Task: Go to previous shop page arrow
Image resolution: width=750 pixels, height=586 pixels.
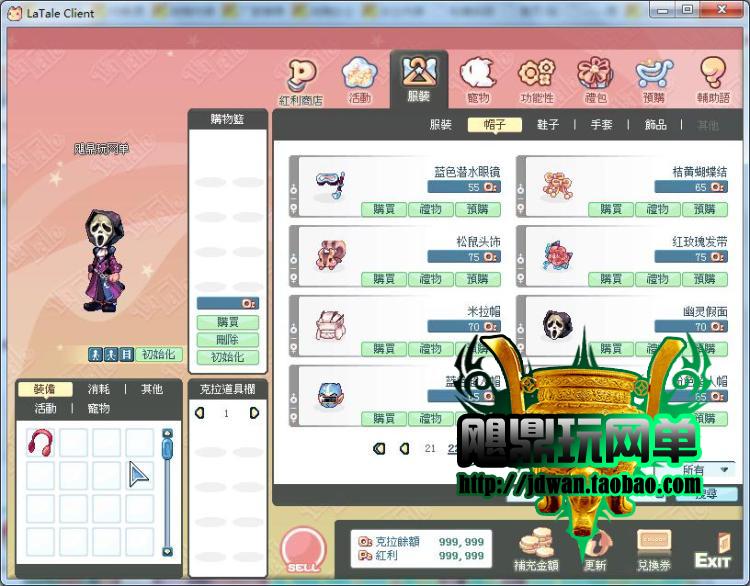Action: pos(404,449)
